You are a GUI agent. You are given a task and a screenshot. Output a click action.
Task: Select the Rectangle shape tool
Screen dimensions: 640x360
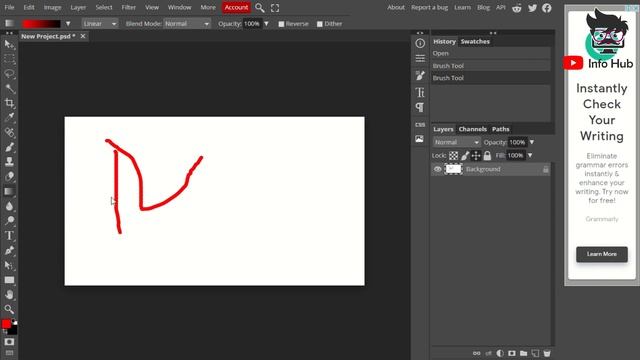pos(9,280)
